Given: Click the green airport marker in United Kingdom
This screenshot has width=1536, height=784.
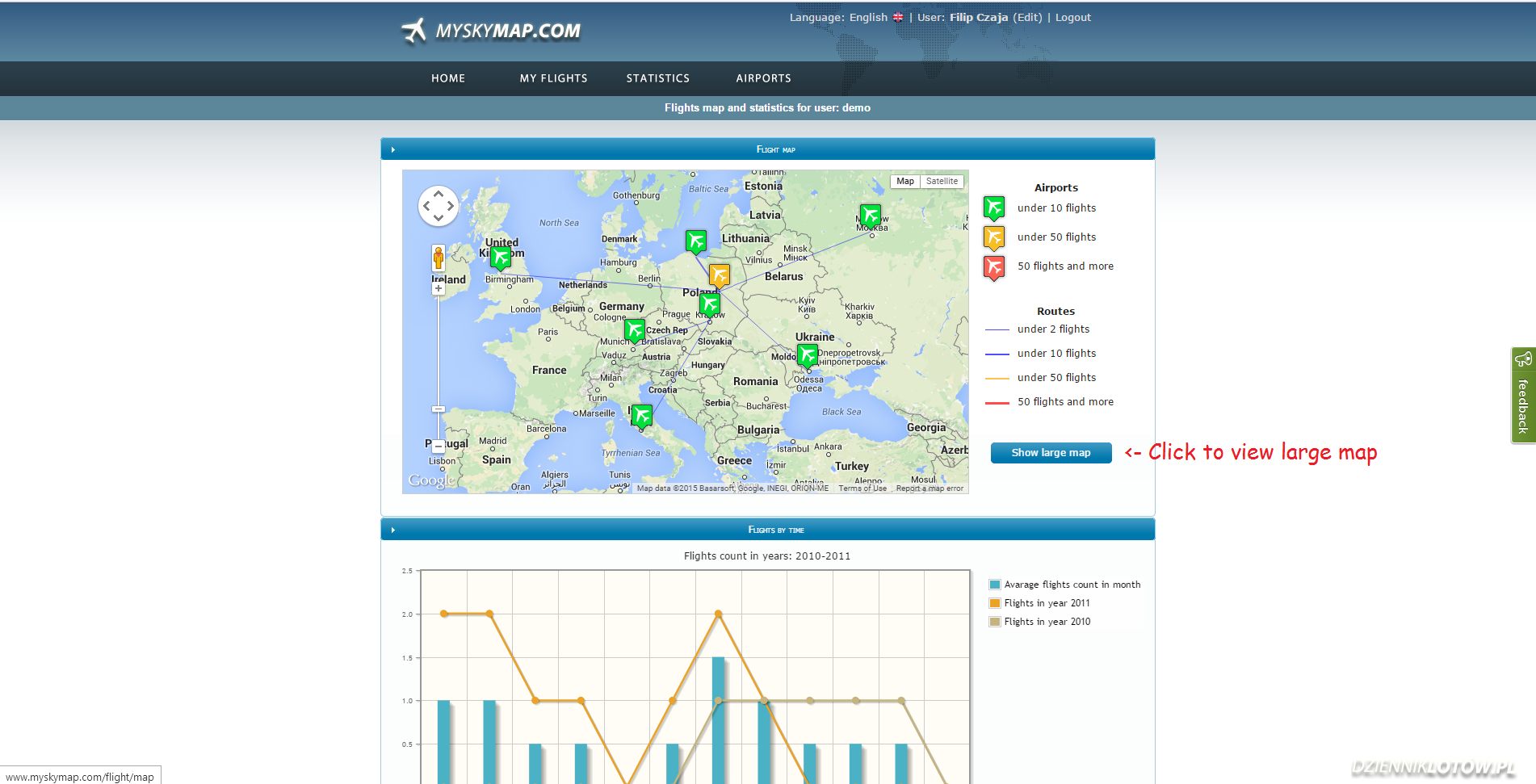Looking at the screenshot, I should click(501, 258).
